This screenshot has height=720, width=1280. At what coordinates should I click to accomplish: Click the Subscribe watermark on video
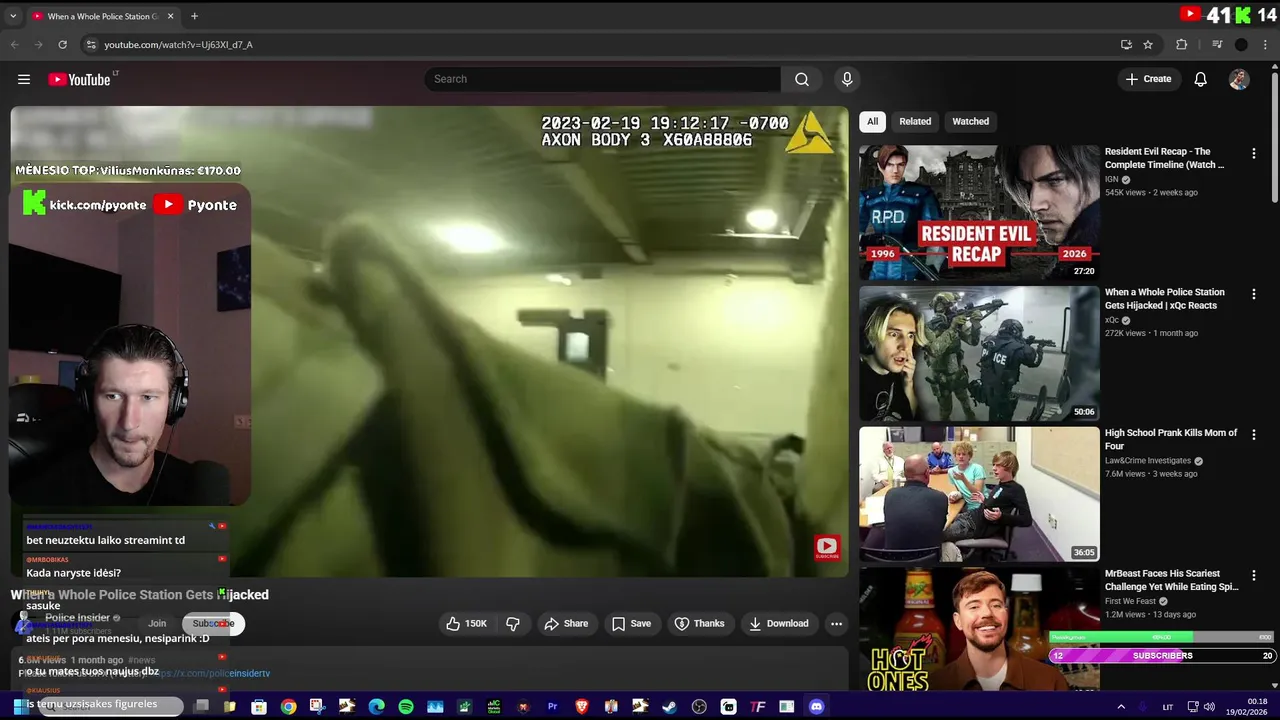pos(827,547)
